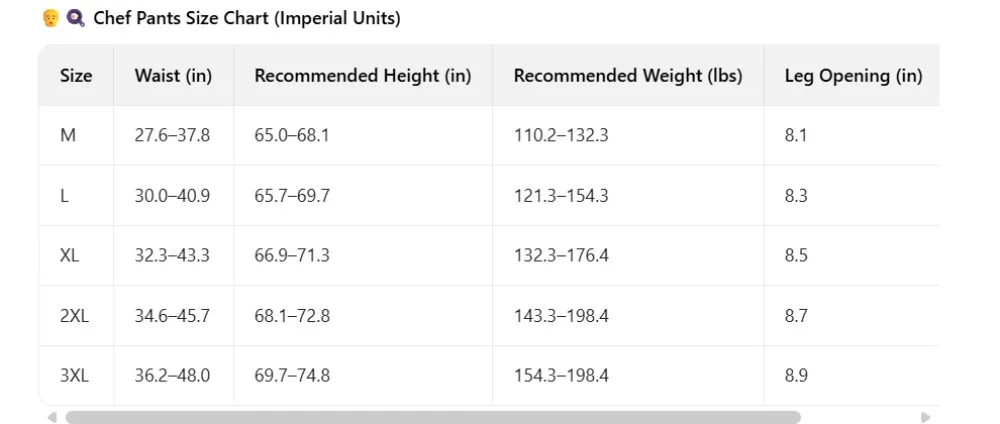
Task: Click the left scroll arrow of the table
Action: click(52, 417)
